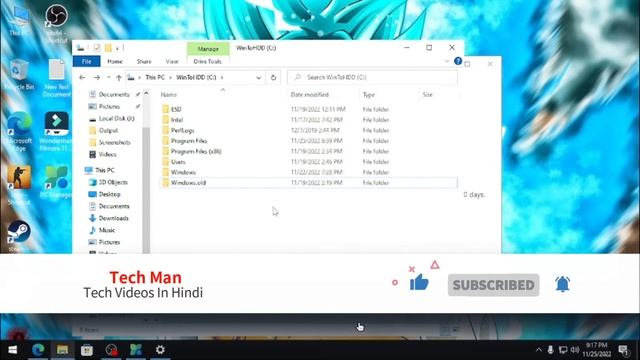Viewport: 640px width, 360px height.
Task: Sort by the Name column header
Action: click(x=169, y=95)
